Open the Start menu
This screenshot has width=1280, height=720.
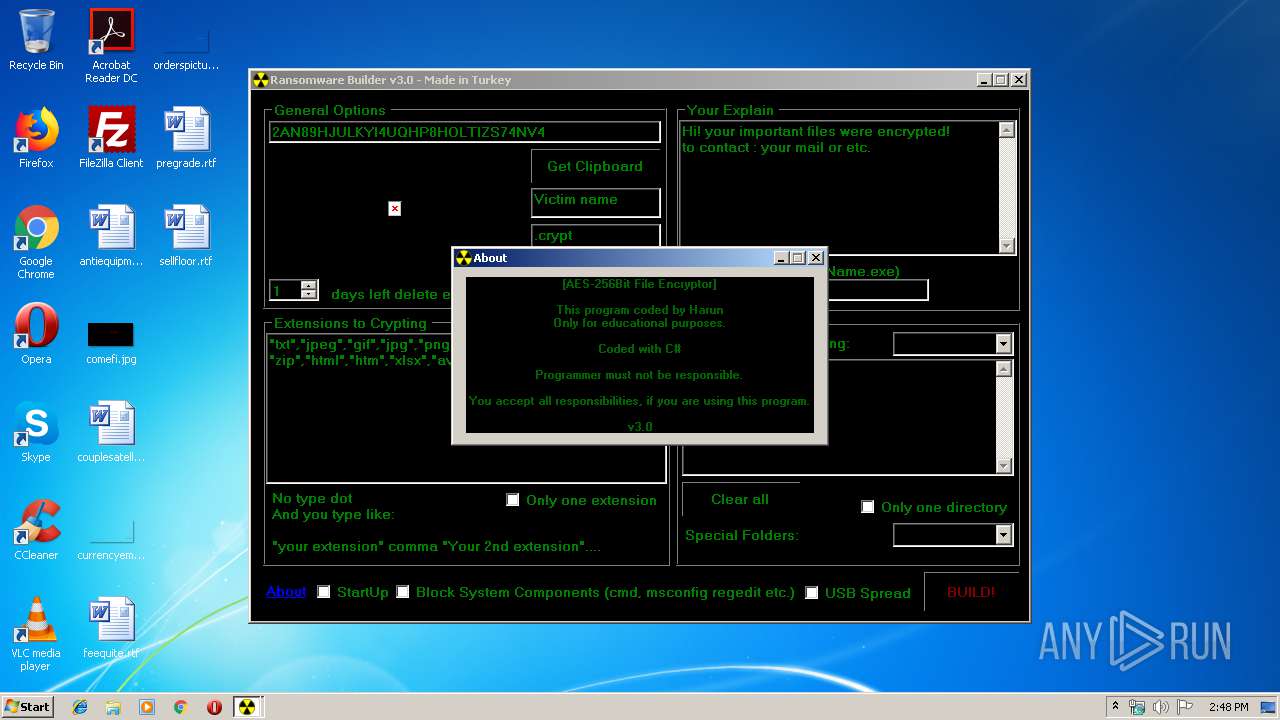tap(27, 707)
